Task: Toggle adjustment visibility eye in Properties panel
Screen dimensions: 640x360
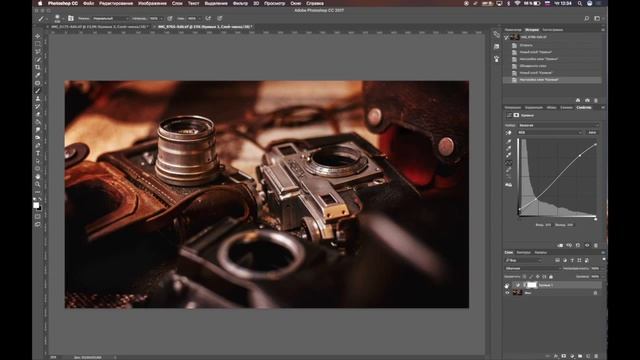Action: [x=587, y=245]
